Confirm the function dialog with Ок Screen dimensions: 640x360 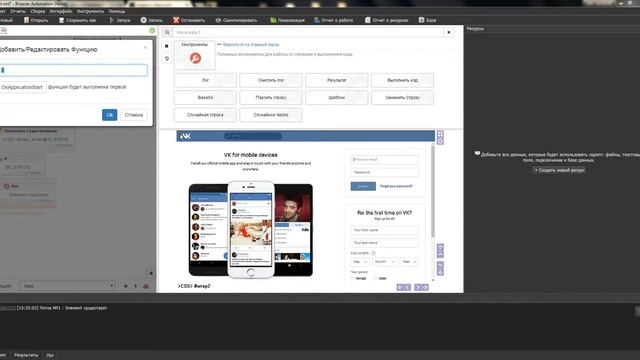click(x=109, y=115)
